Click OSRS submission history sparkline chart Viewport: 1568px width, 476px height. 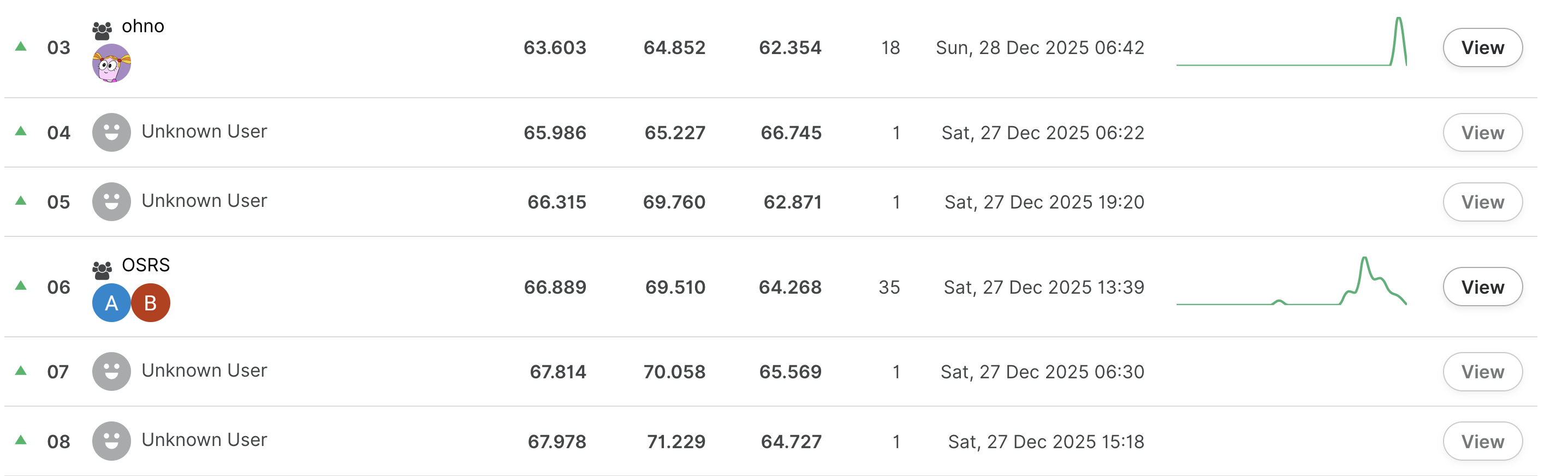1291,282
